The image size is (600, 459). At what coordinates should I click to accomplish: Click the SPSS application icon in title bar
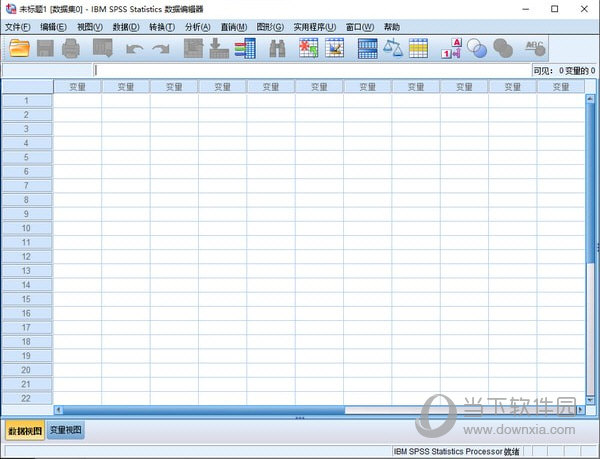click(x=11, y=9)
